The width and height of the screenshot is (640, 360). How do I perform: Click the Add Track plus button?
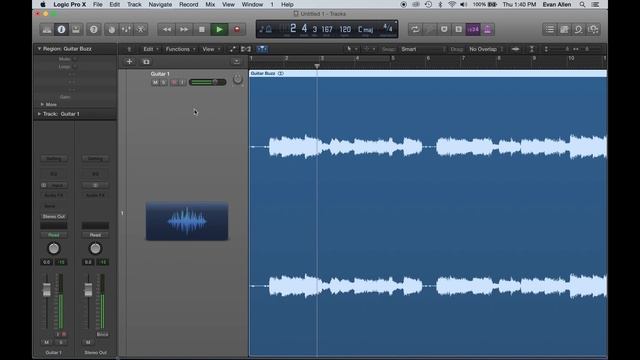coord(129,62)
